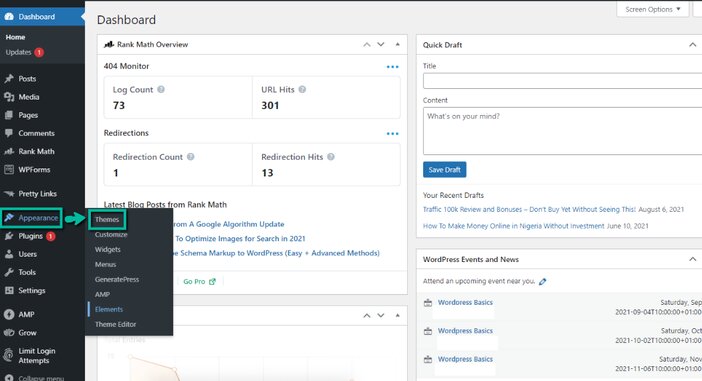Image resolution: width=702 pixels, height=381 pixels.
Task: Go to Dashboard Home submenu
Action: click(15, 37)
